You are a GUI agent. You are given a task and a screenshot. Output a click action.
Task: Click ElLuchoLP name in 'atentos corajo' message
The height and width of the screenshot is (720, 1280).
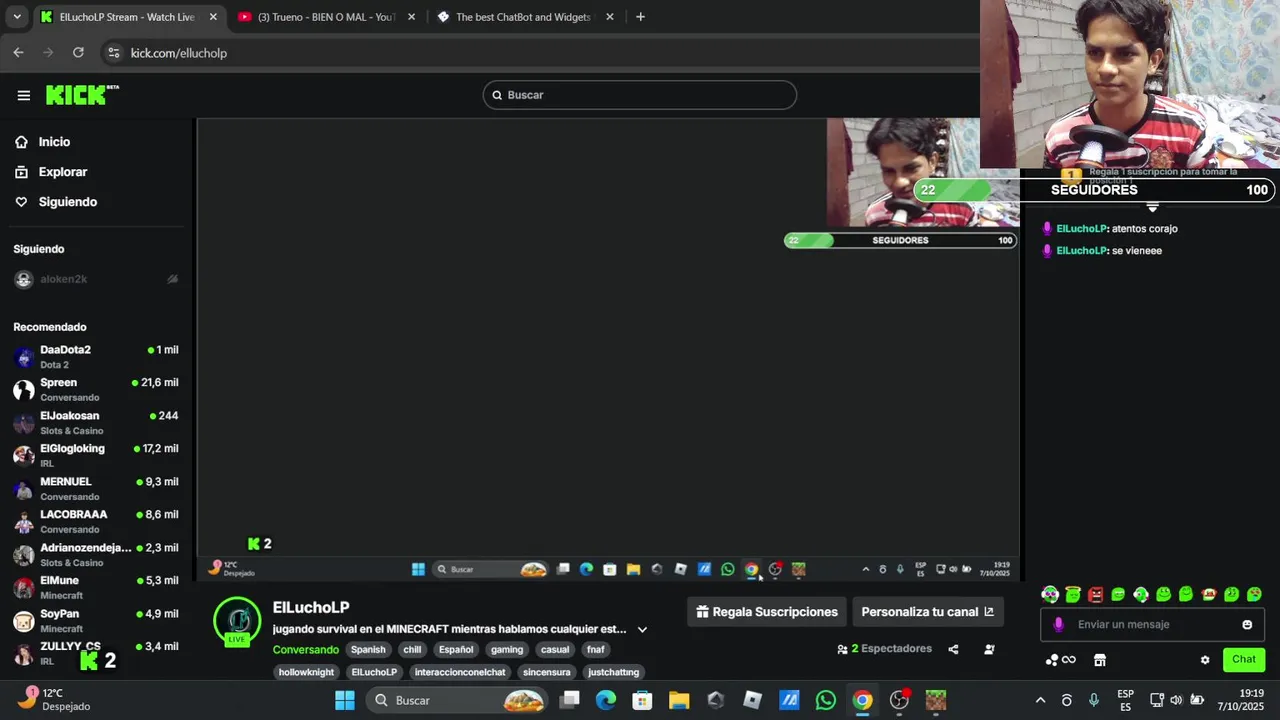[x=1082, y=229]
